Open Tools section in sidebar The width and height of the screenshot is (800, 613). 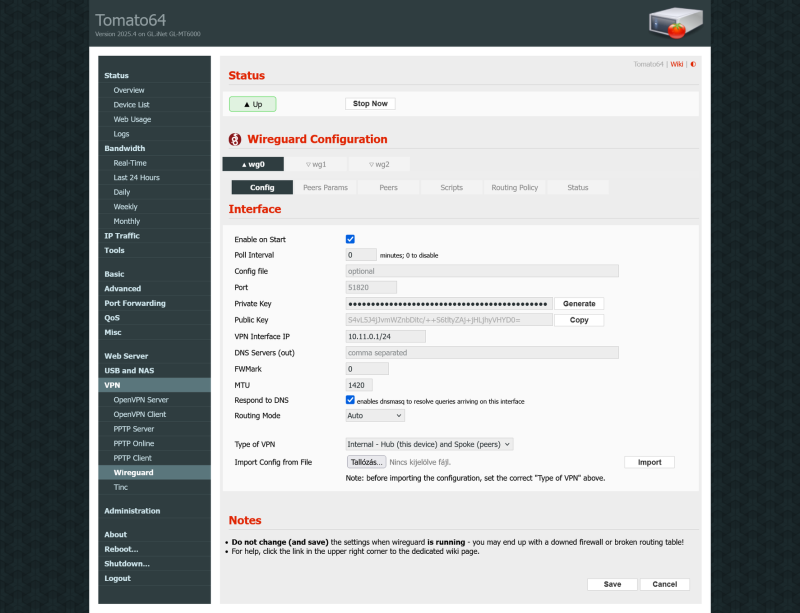114,250
